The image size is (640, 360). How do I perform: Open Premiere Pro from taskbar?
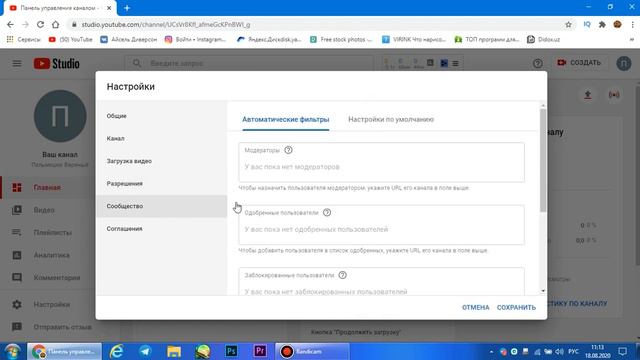point(260,351)
